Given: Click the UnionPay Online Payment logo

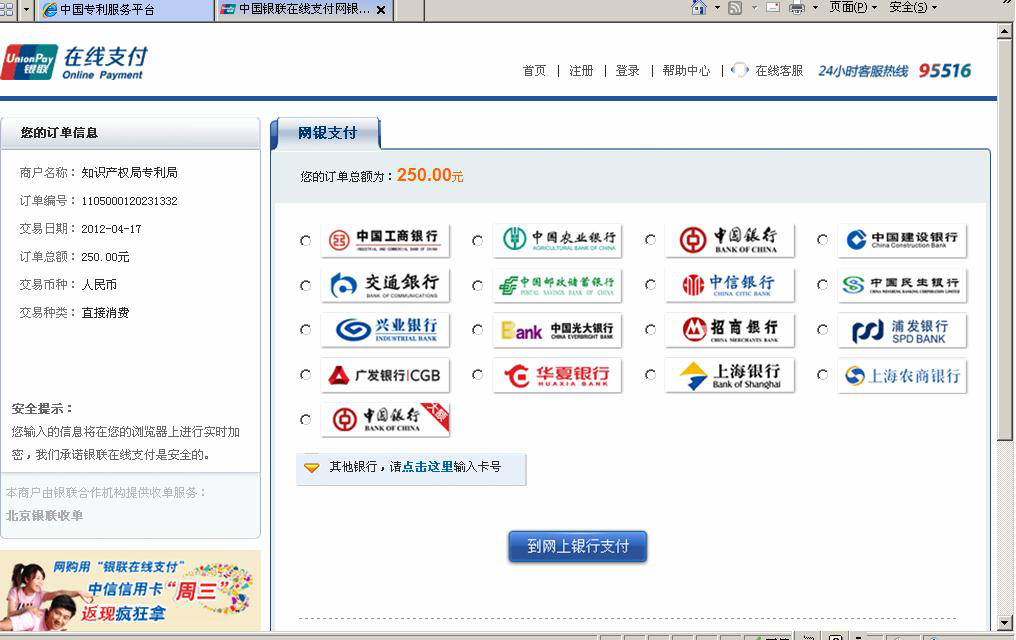Looking at the screenshot, I should (x=75, y=61).
